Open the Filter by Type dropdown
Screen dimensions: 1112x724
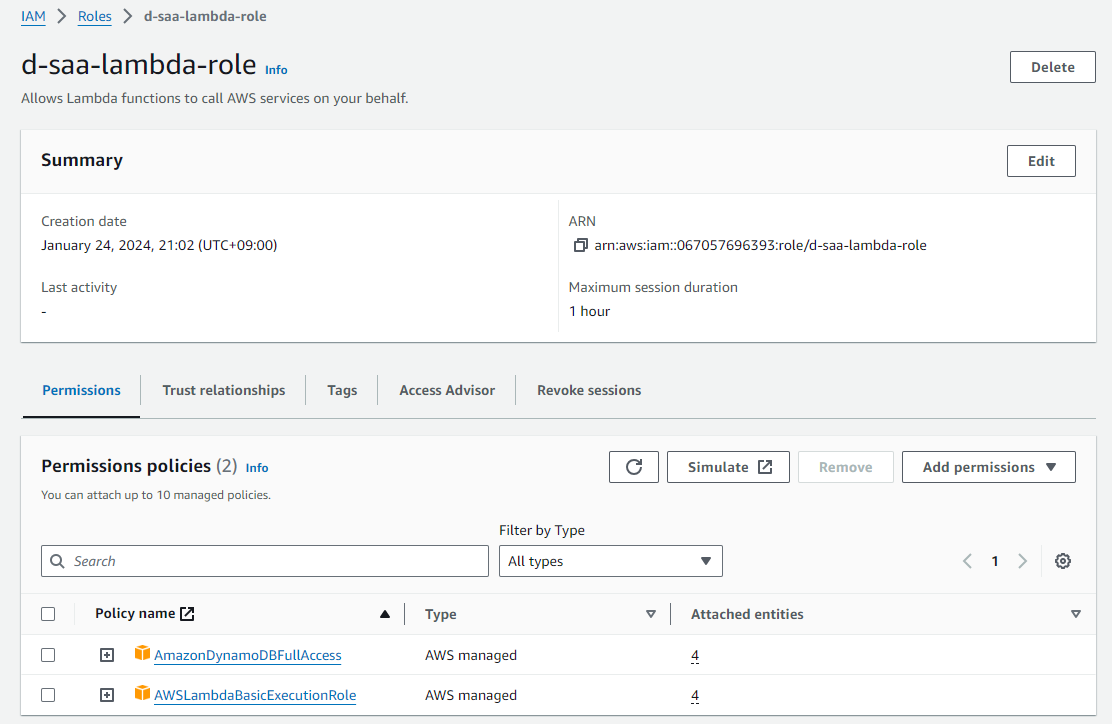(x=610, y=561)
